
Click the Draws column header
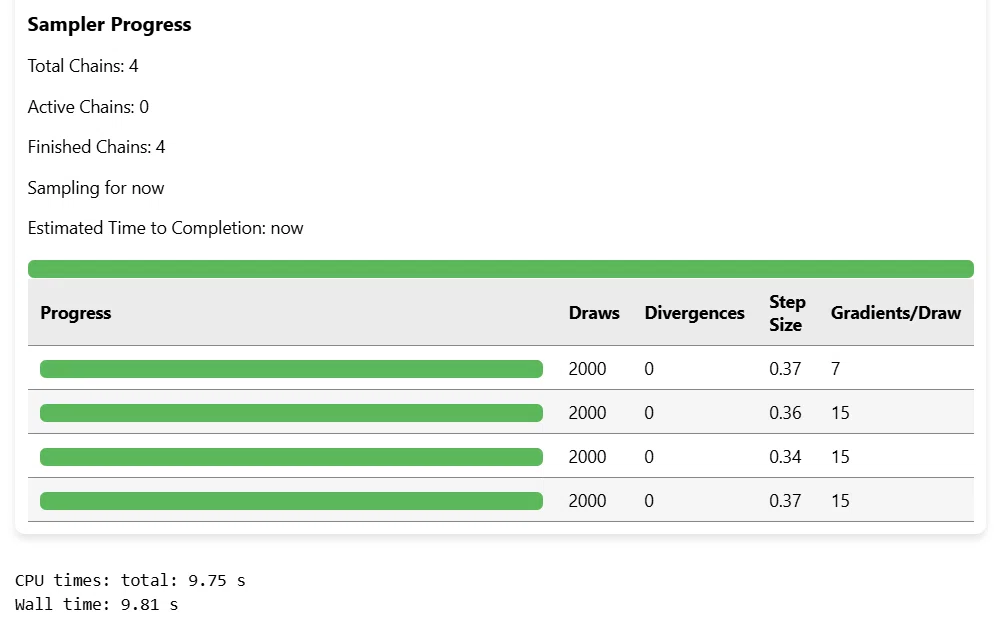coord(594,313)
